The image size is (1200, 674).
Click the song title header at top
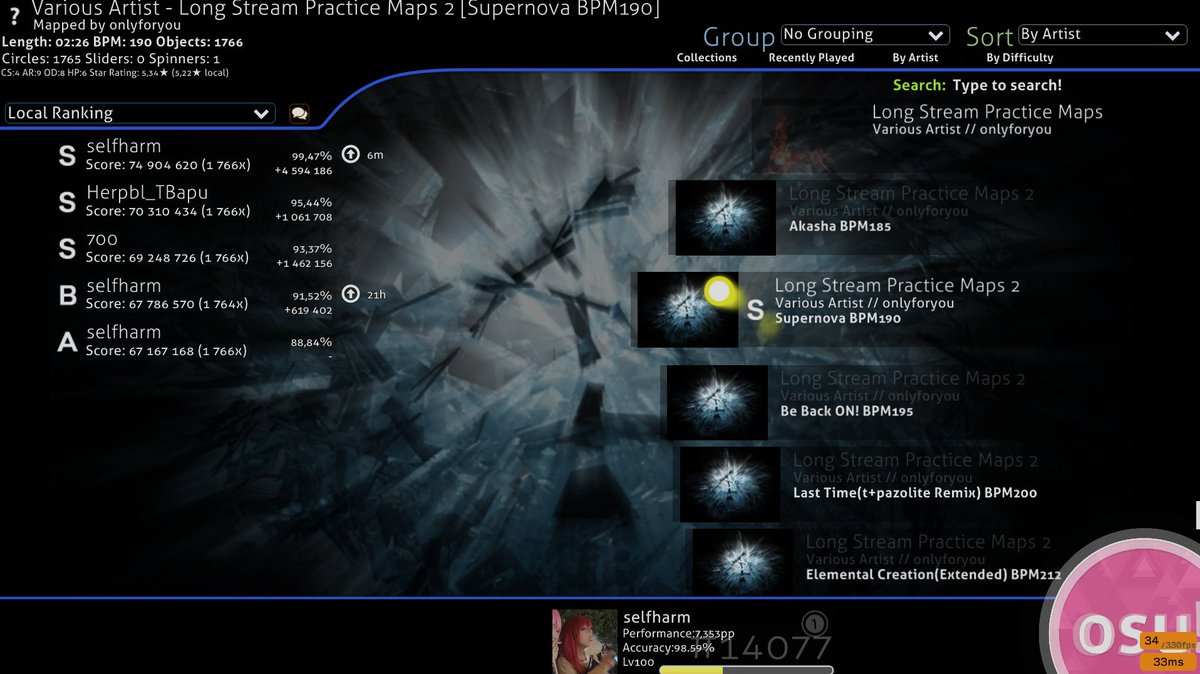coord(345,8)
